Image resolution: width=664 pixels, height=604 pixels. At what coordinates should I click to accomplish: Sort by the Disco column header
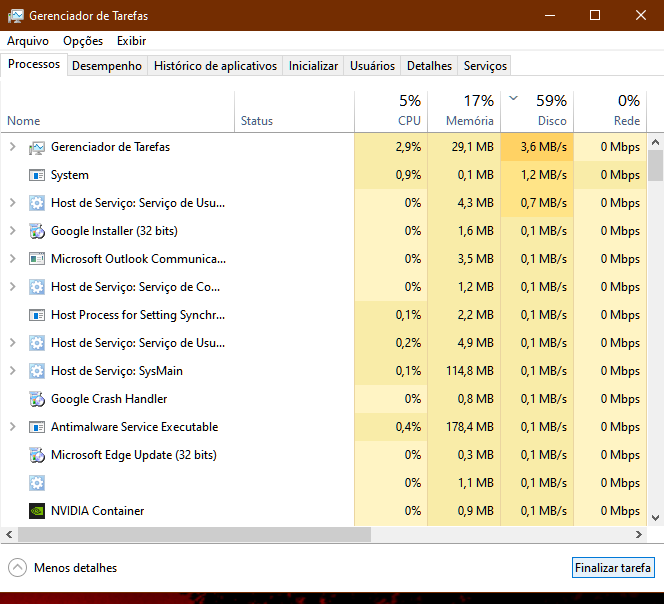click(537, 111)
